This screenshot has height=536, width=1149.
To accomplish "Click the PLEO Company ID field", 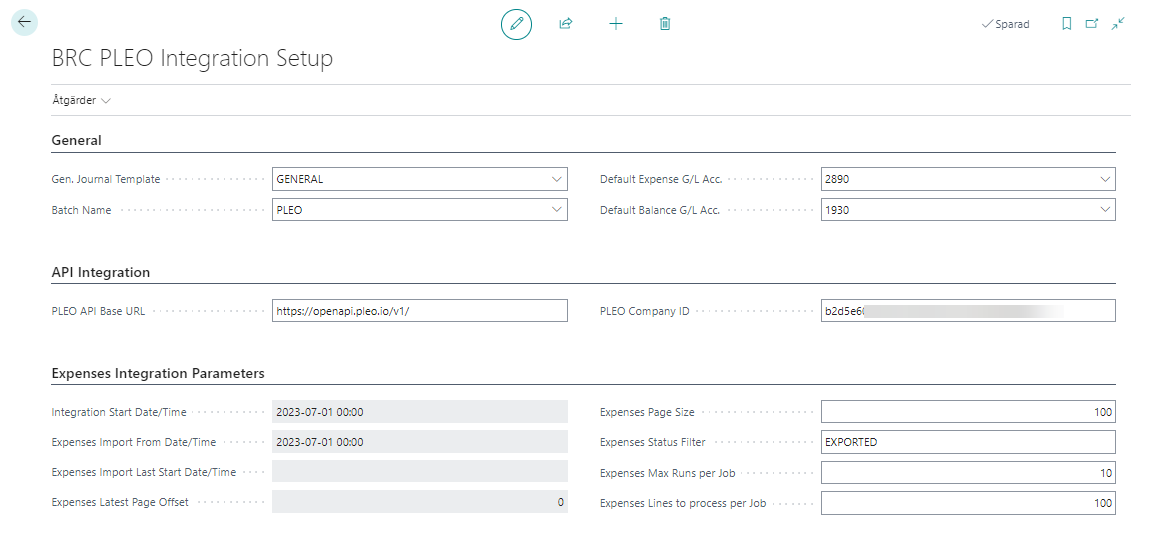I will point(968,310).
